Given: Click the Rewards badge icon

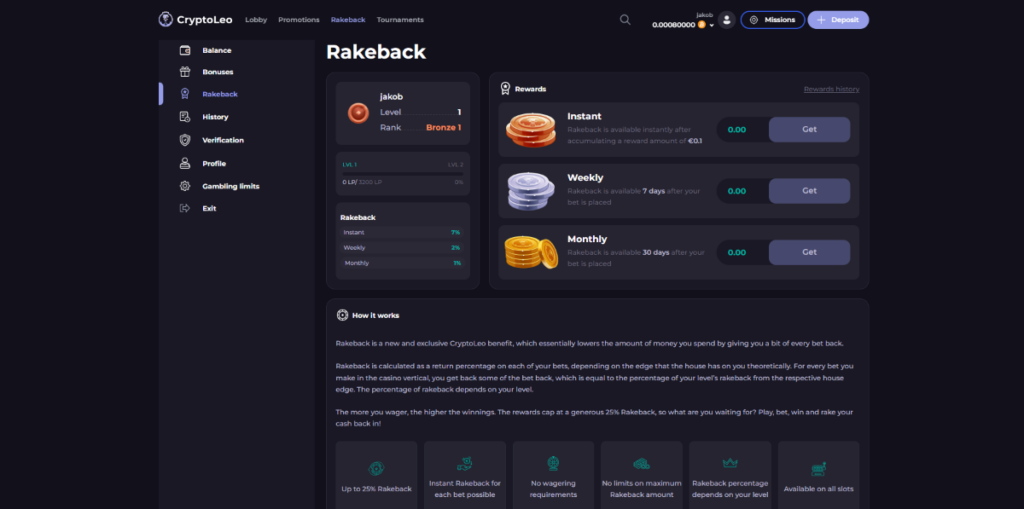Looking at the screenshot, I should click(505, 88).
